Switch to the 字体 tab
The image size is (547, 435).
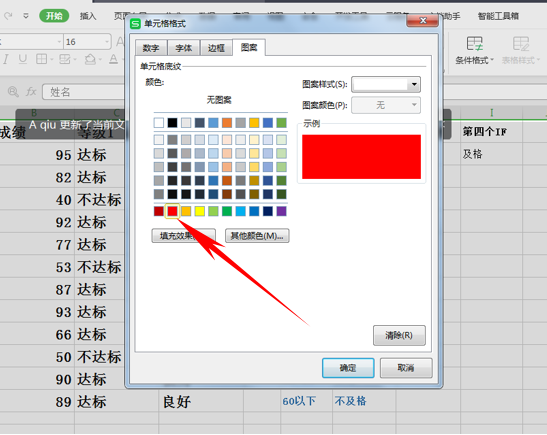coord(183,48)
